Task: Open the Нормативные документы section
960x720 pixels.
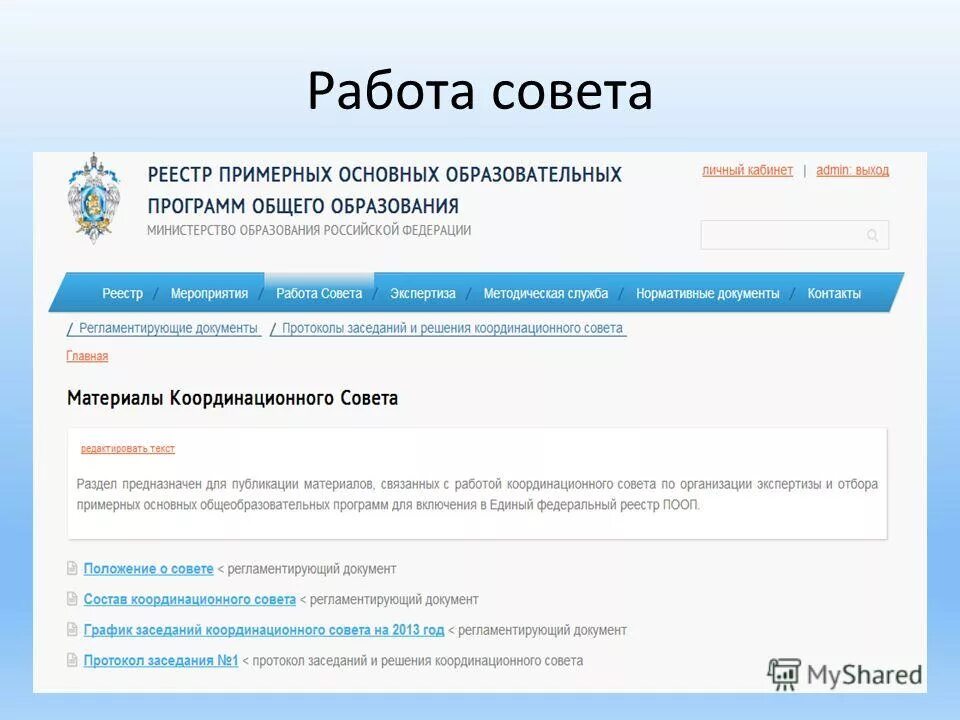Action: point(711,293)
